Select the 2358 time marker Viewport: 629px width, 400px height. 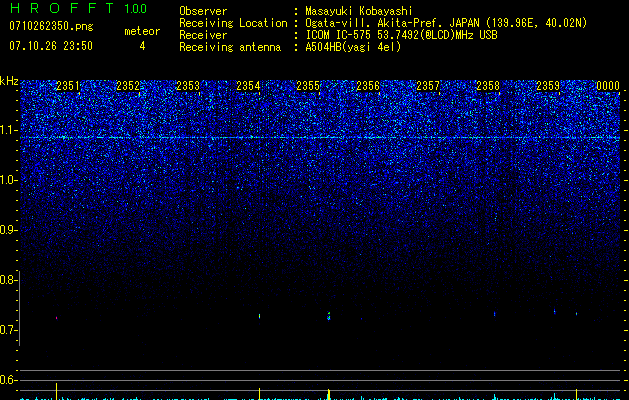click(488, 86)
